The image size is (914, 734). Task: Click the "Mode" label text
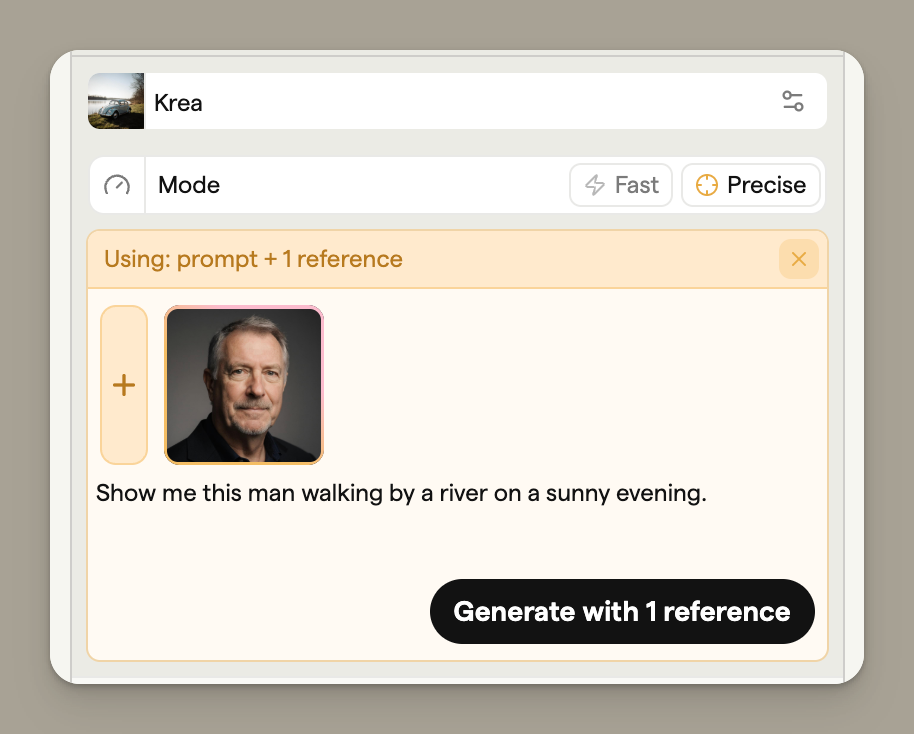click(x=189, y=185)
